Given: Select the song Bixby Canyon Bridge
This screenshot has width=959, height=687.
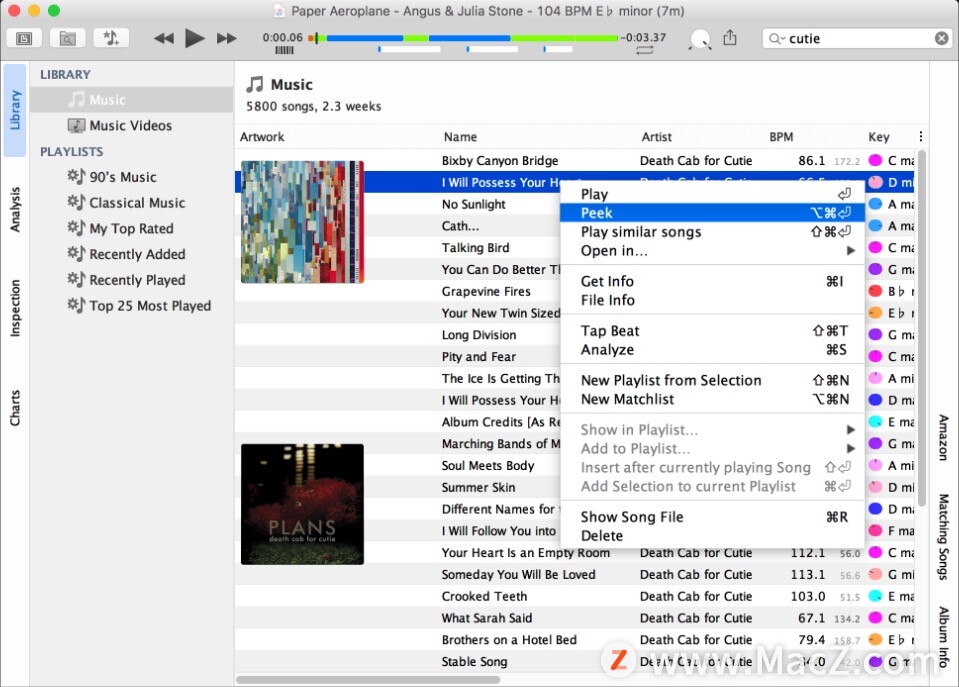Looking at the screenshot, I should pos(500,161).
